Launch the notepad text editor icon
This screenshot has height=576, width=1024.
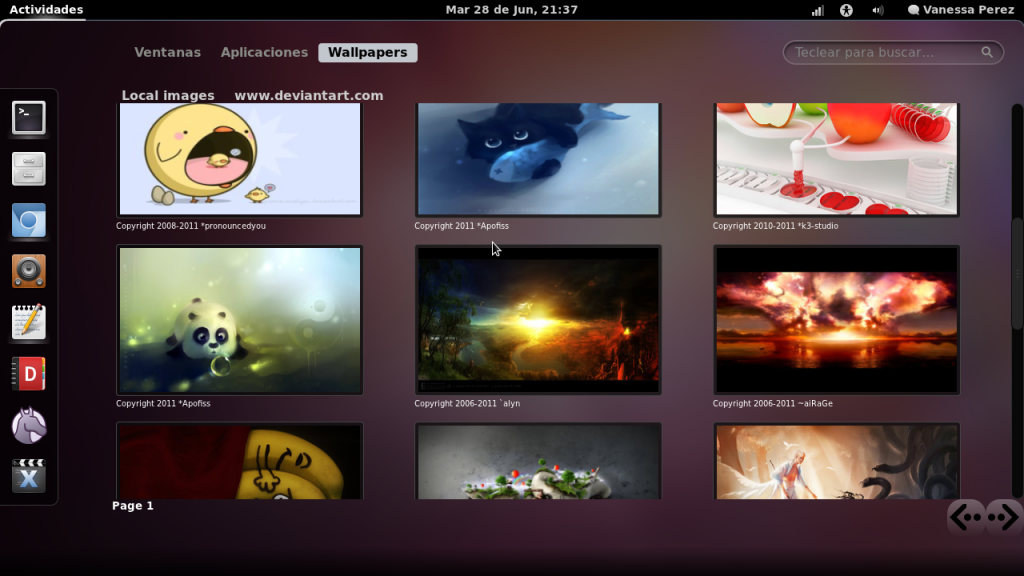[x=29, y=322]
